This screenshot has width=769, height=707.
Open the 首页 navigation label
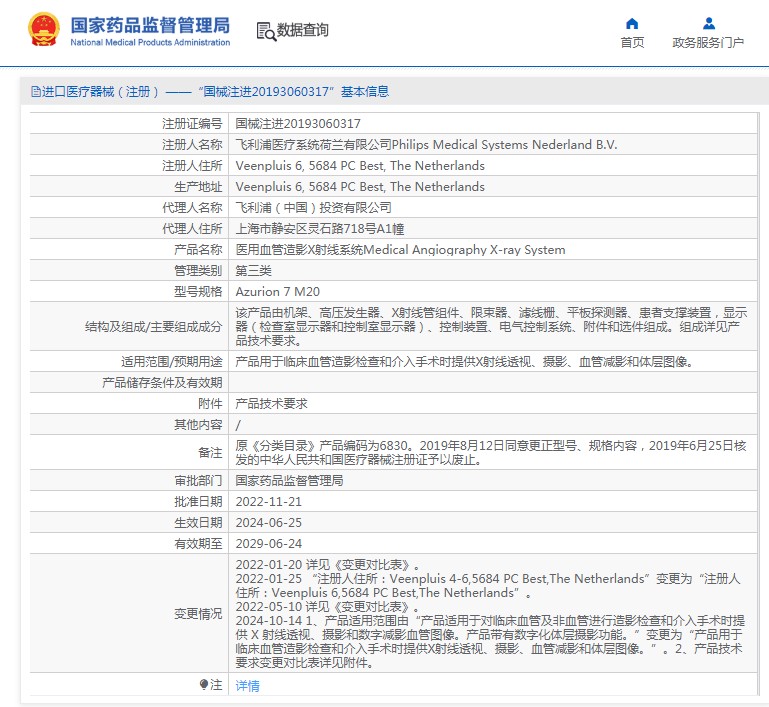tap(632, 43)
